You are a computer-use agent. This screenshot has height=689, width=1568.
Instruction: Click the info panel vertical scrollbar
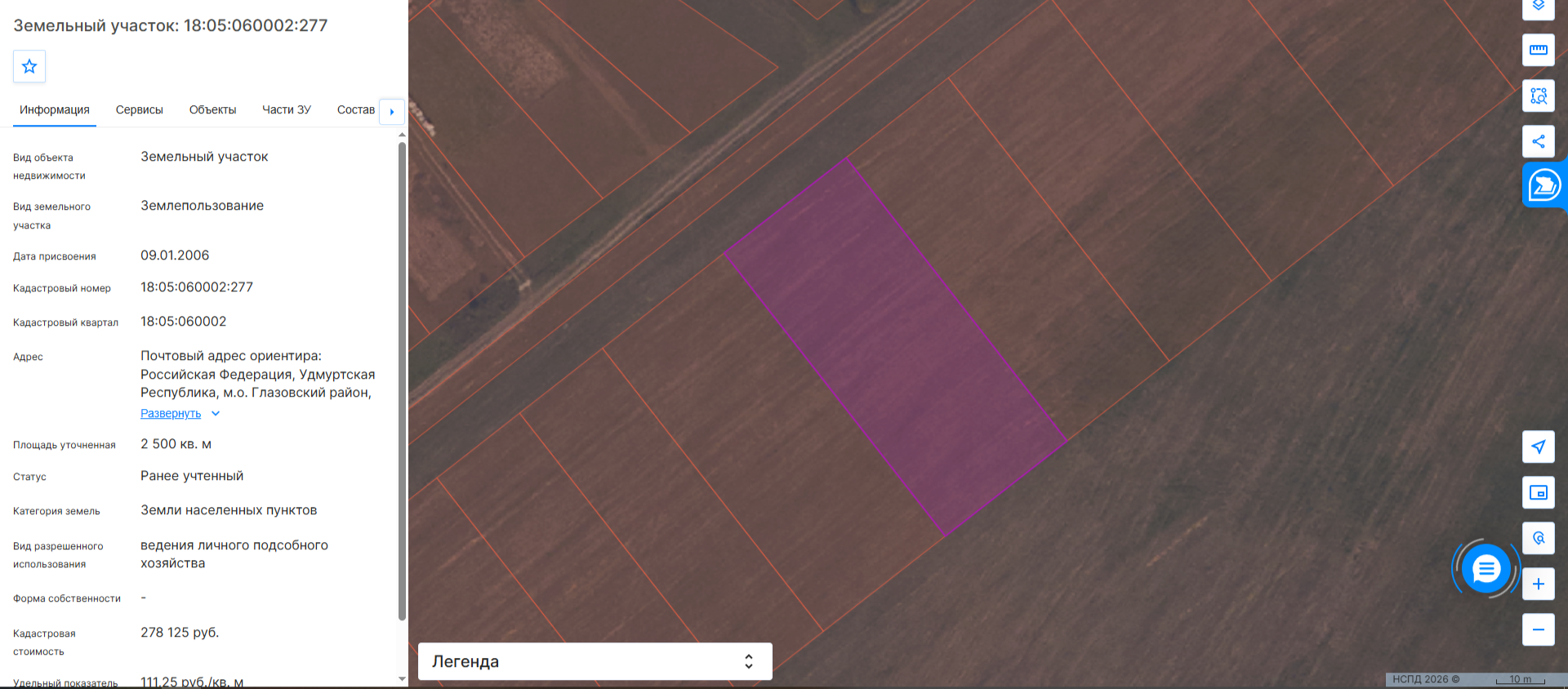(402, 381)
